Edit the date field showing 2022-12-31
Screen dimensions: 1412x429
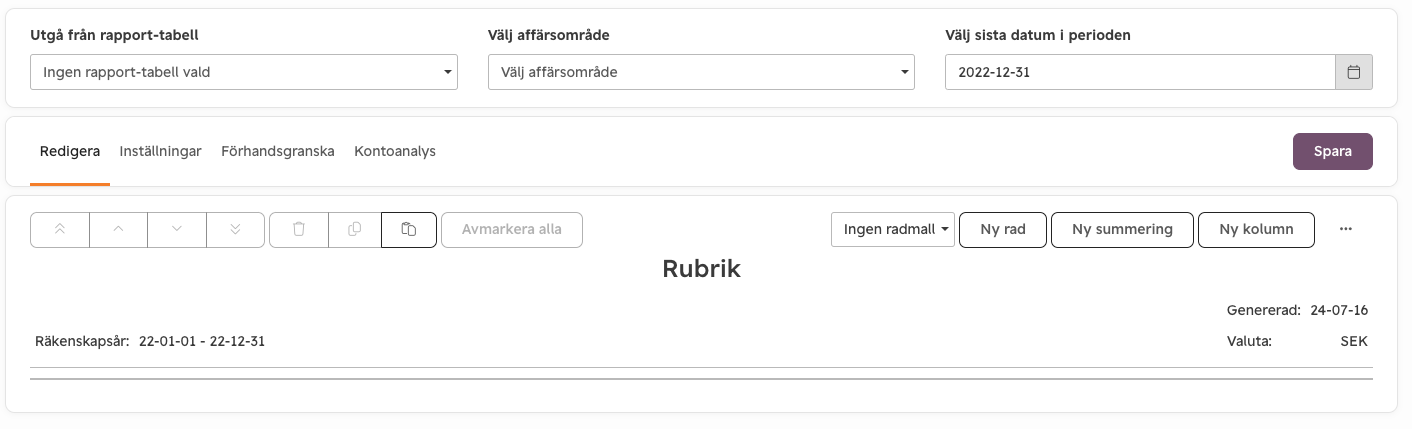click(x=1140, y=72)
